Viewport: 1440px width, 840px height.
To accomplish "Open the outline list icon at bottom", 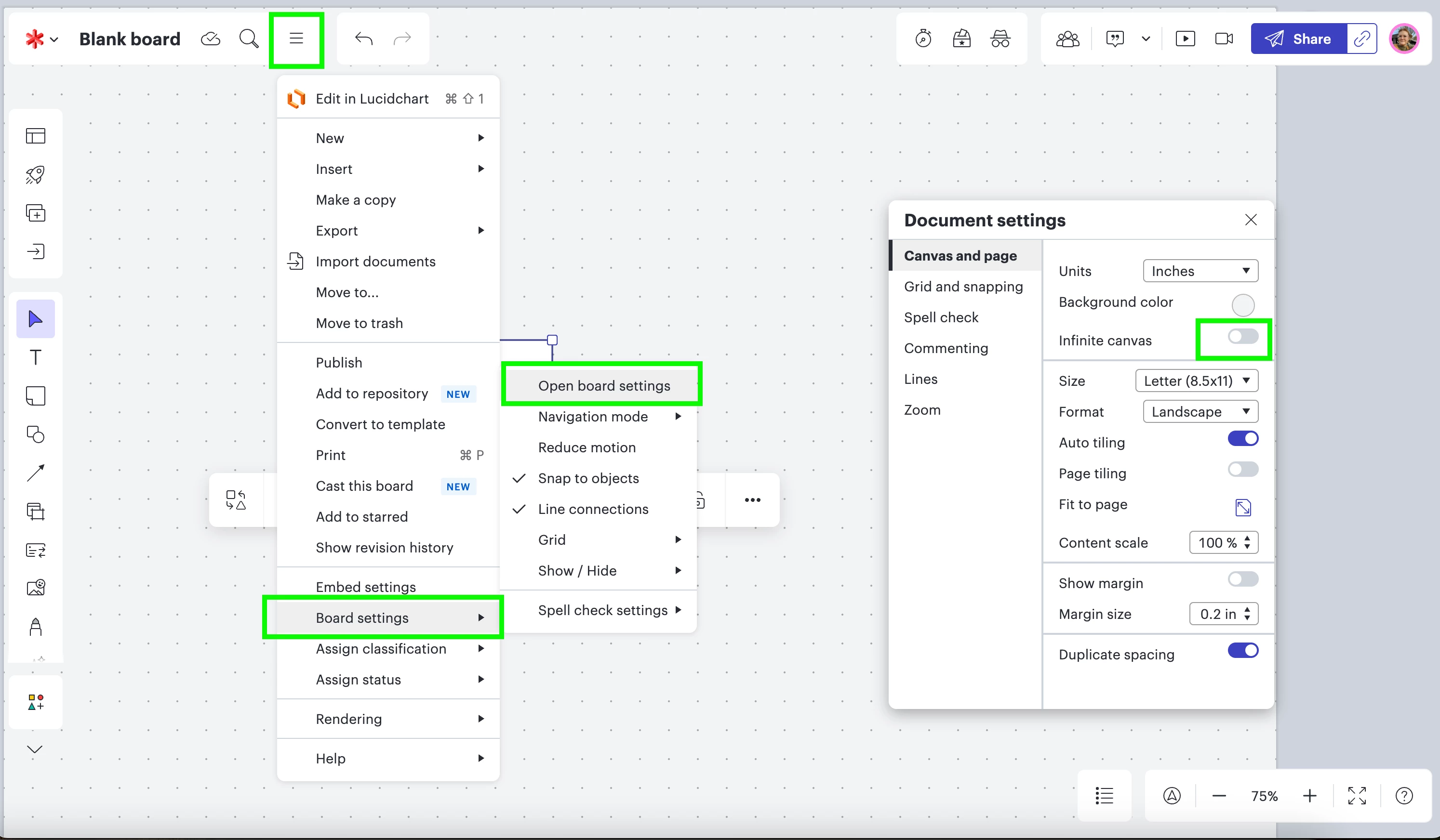I will tap(1104, 796).
